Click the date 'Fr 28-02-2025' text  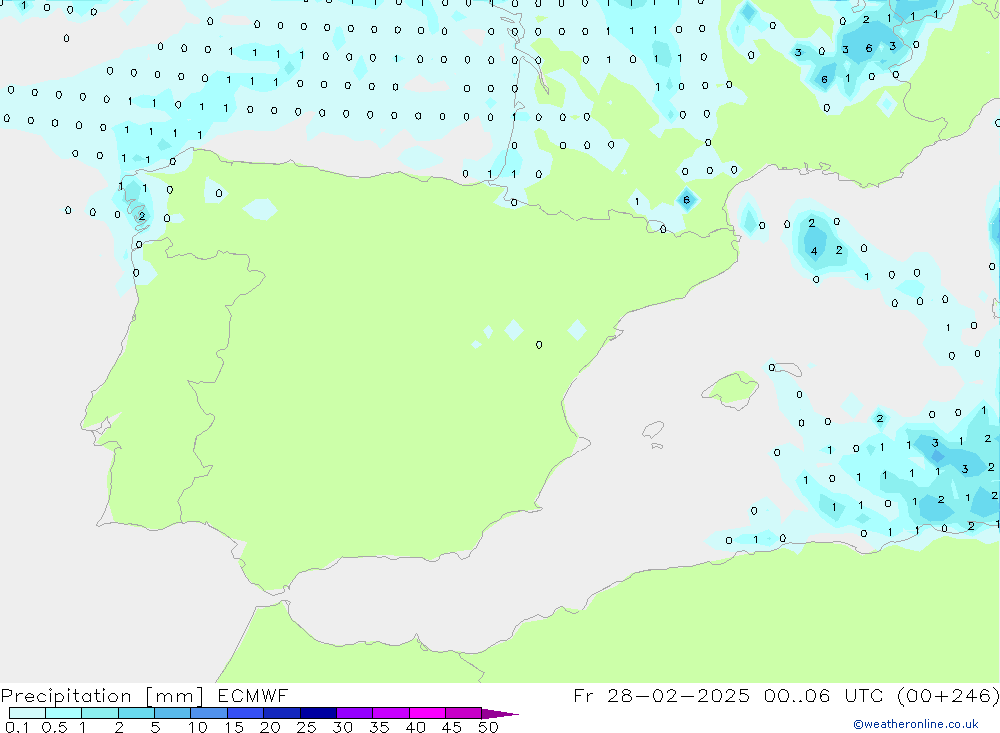[661, 696]
